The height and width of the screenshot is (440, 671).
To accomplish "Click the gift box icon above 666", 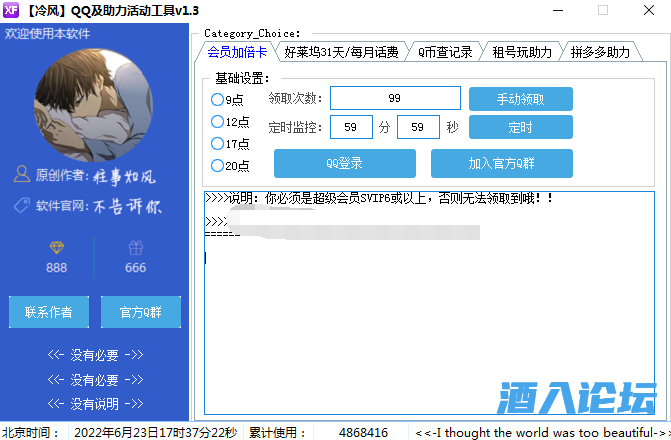I will (136, 247).
